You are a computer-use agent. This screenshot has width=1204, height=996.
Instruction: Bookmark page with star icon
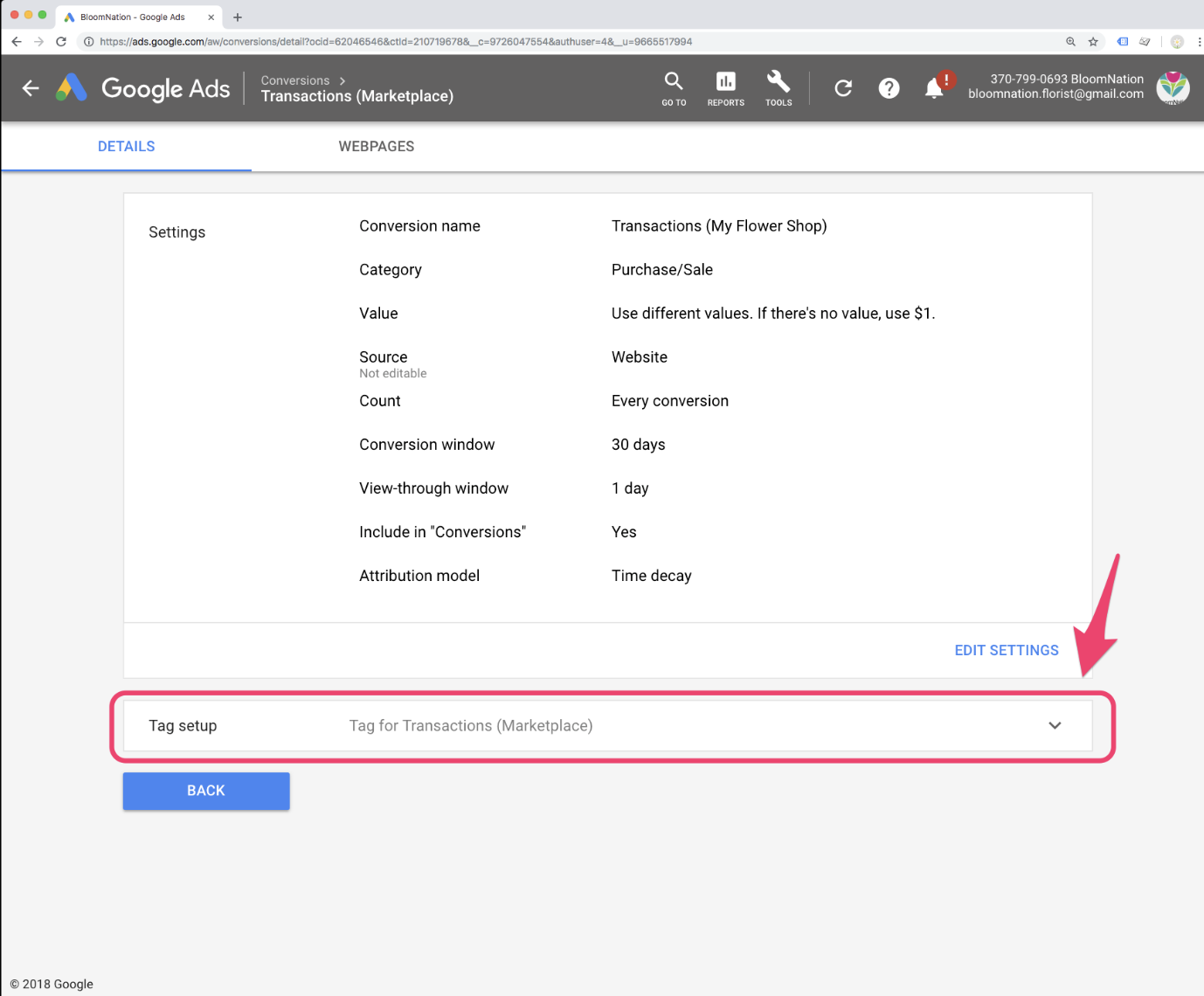[1093, 41]
